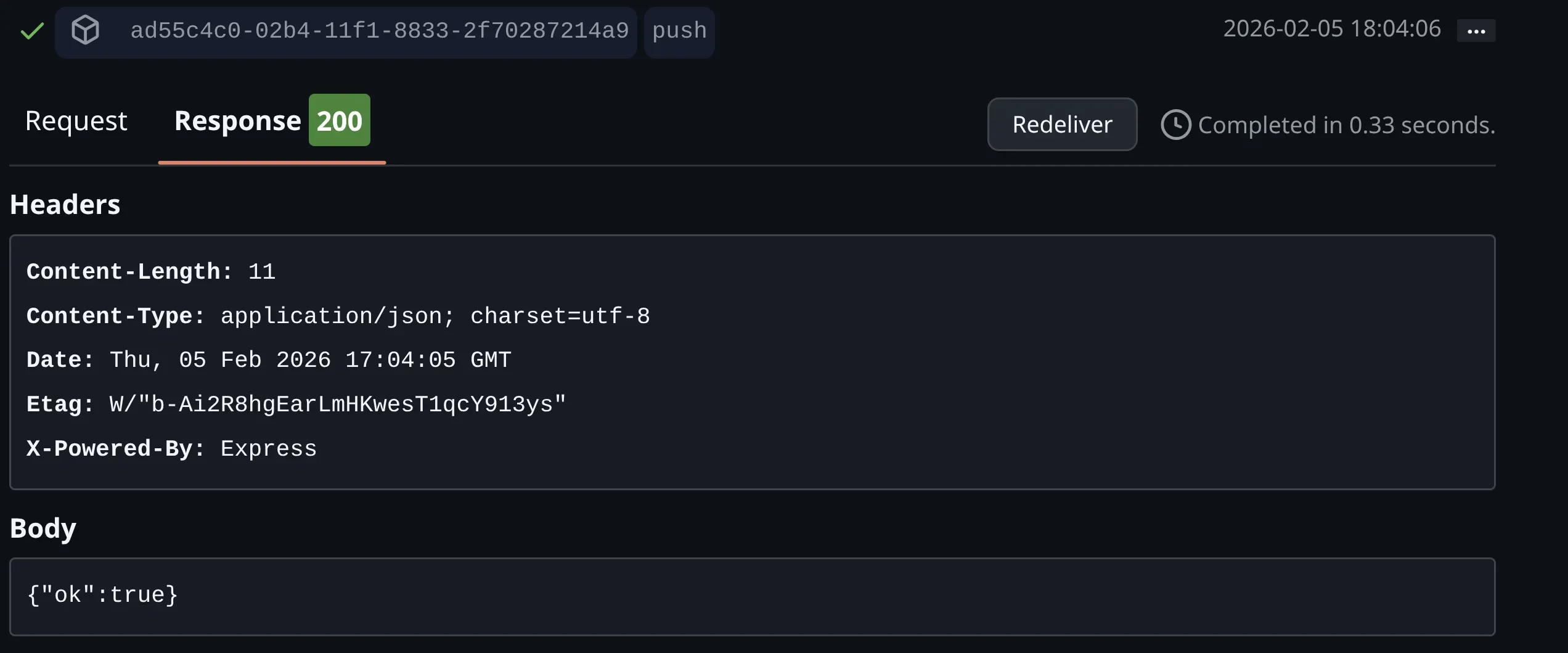Click the clock icon beside completion time
This screenshot has width=1568, height=653.
1175,124
